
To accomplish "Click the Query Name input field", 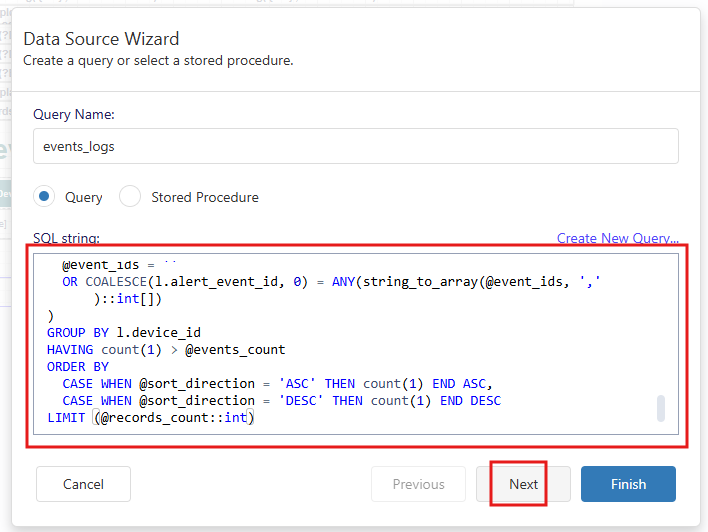I will pyautogui.click(x=355, y=146).
